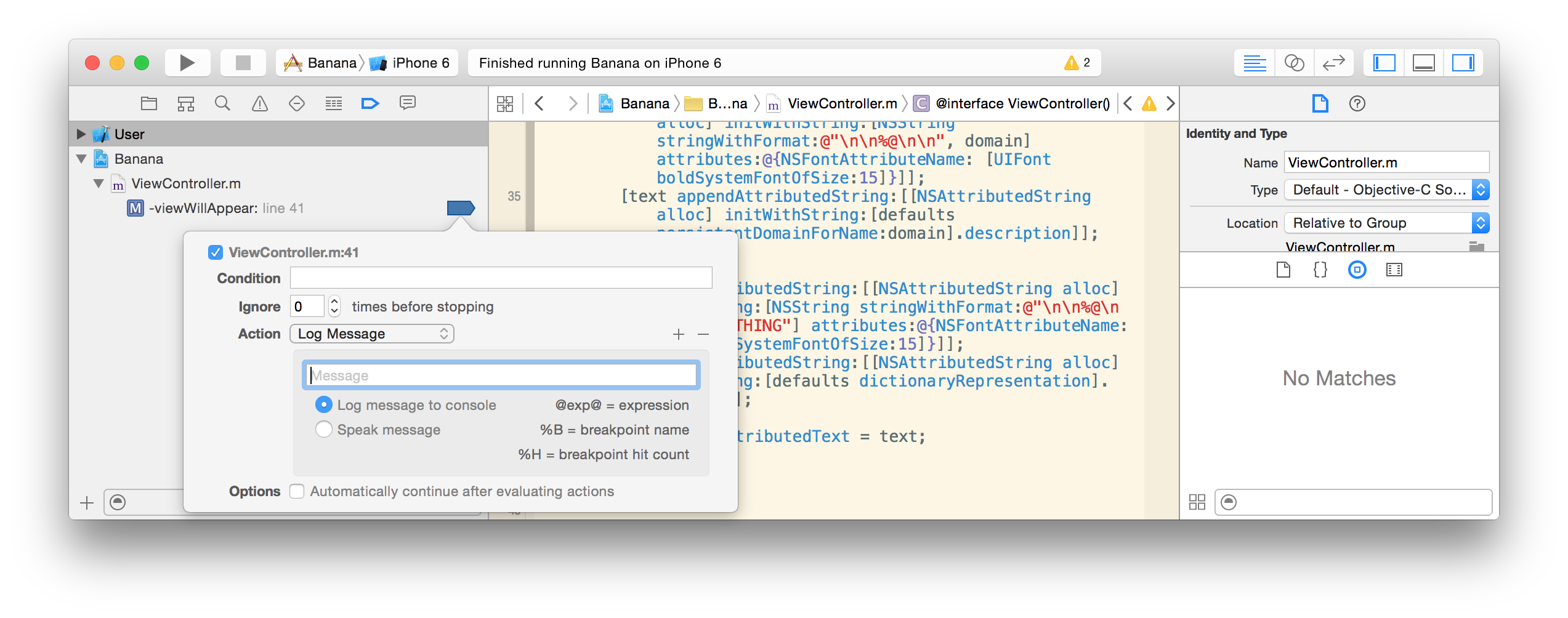Viewport: 1568px width, 618px height.
Task: Show the Object library
Action: pyautogui.click(x=1357, y=270)
